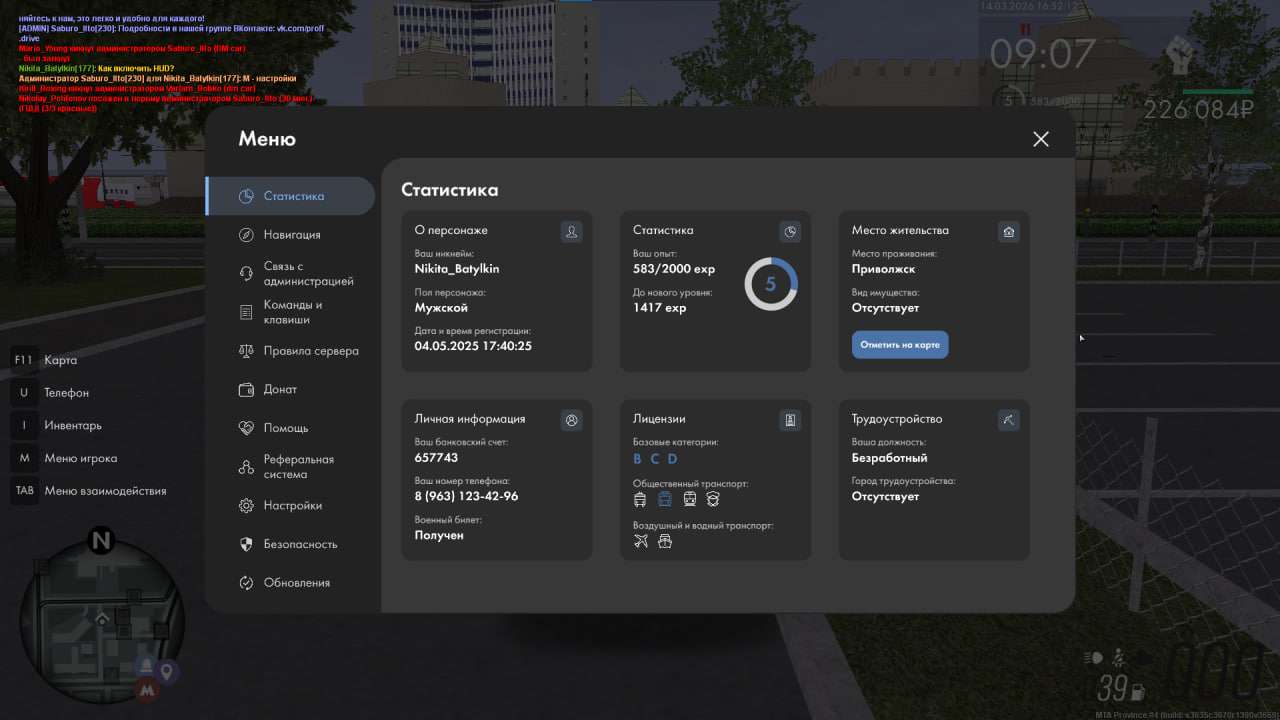Click the Настройки gear icon

click(x=246, y=506)
